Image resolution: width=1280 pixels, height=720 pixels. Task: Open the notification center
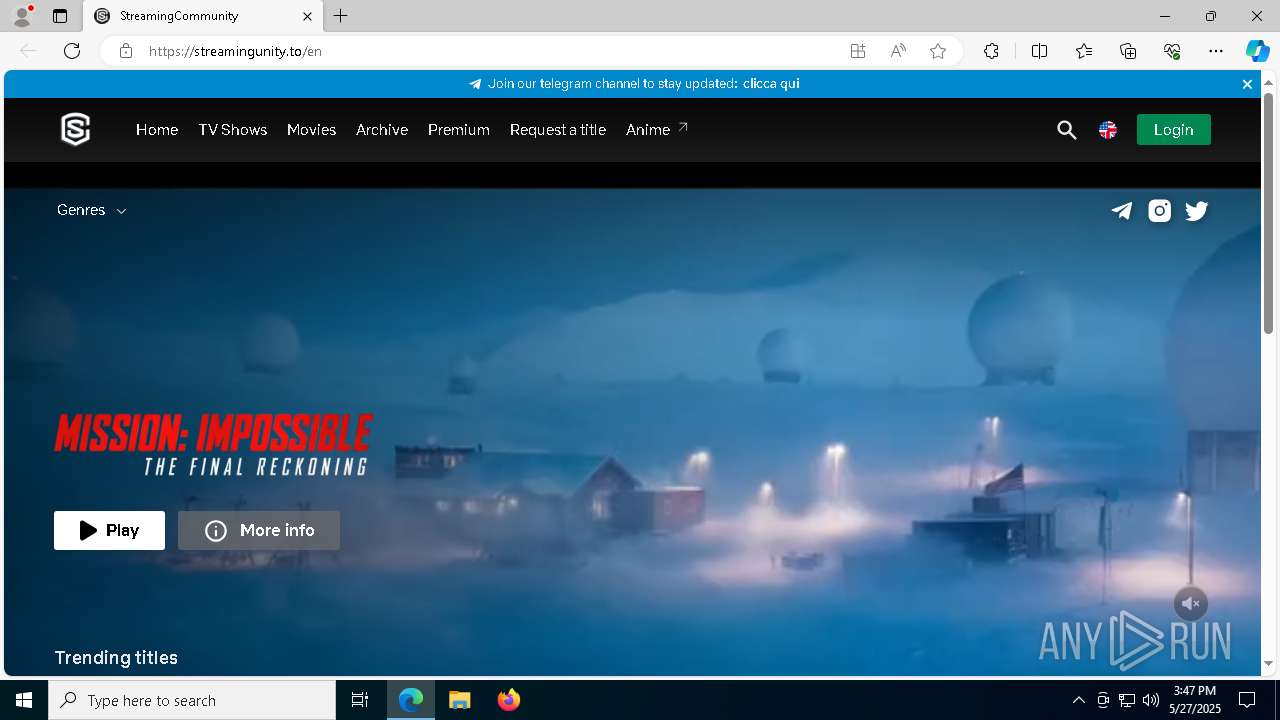[x=1247, y=700]
